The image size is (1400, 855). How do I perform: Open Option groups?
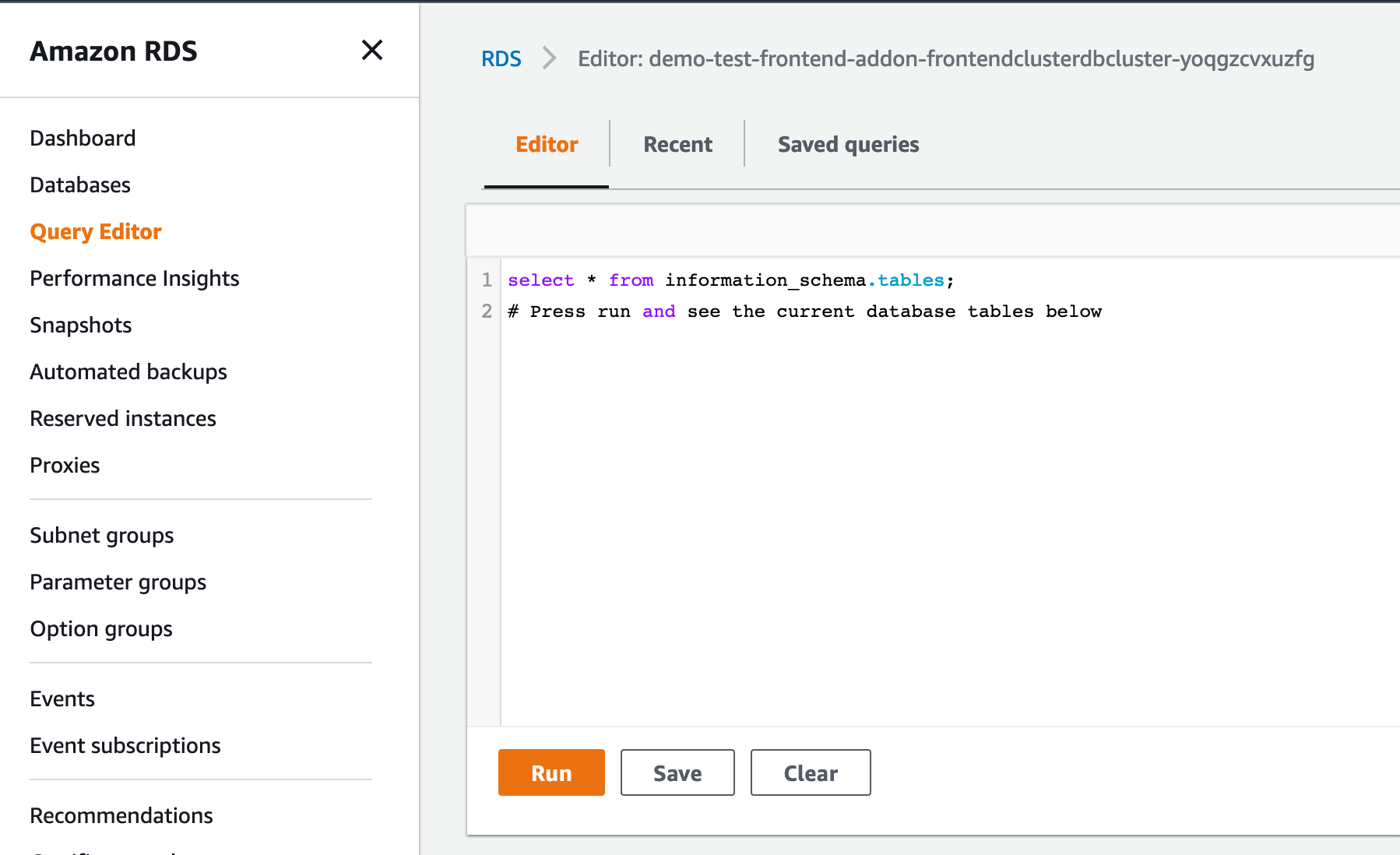(x=101, y=628)
